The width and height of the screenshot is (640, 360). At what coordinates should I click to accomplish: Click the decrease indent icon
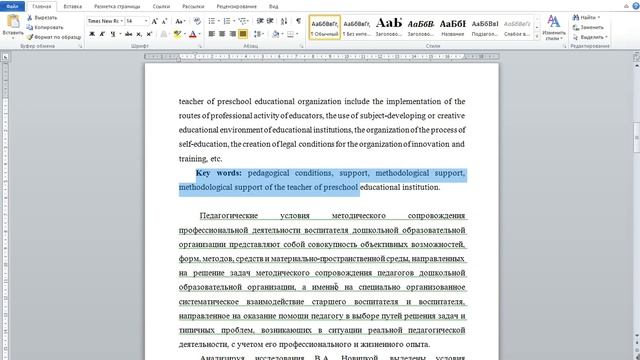(x=260, y=21)
